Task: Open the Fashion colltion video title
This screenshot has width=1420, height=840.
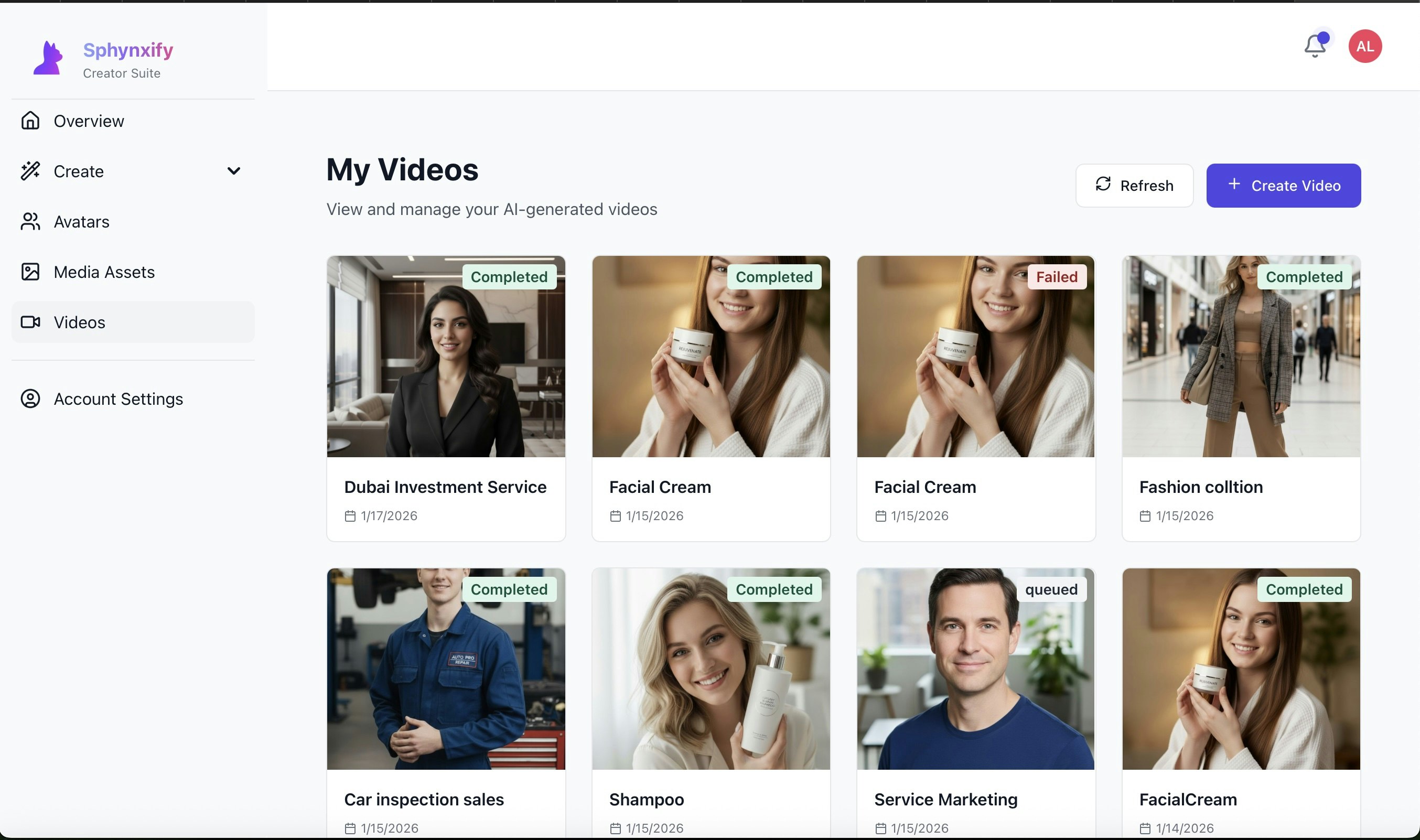Action: click(1200, 487)
